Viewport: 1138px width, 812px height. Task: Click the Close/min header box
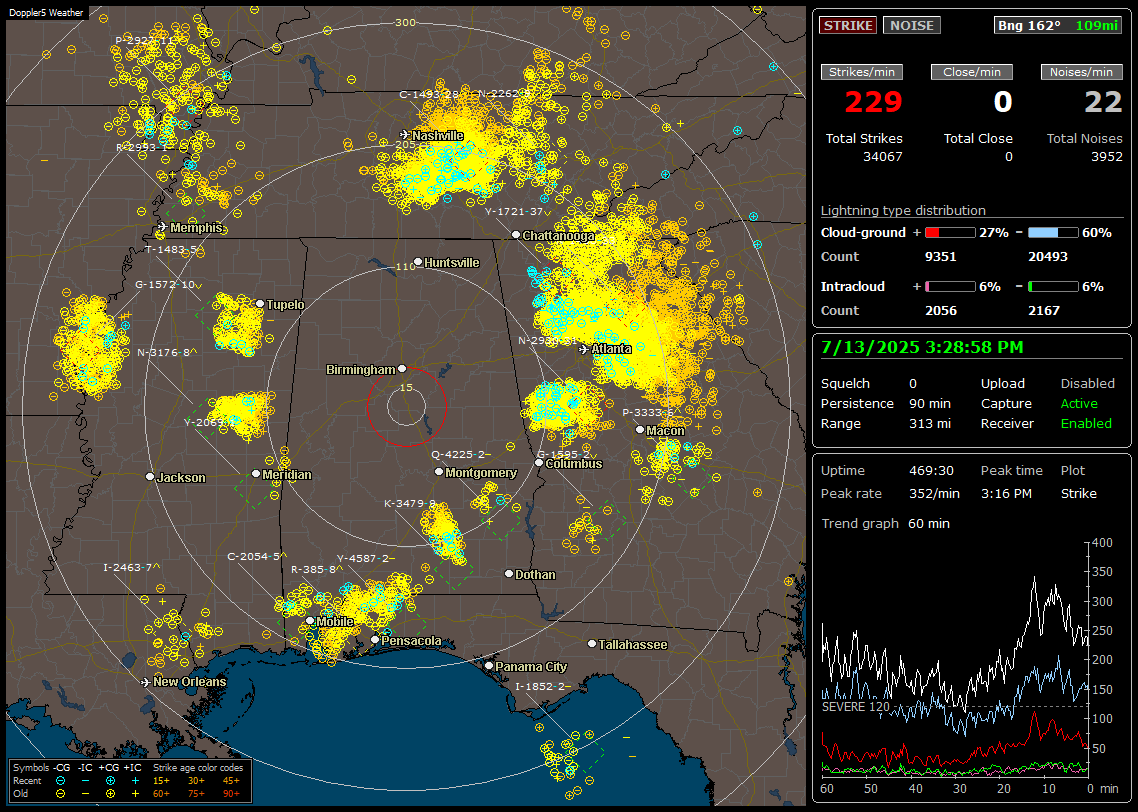(x=972, y=72)
